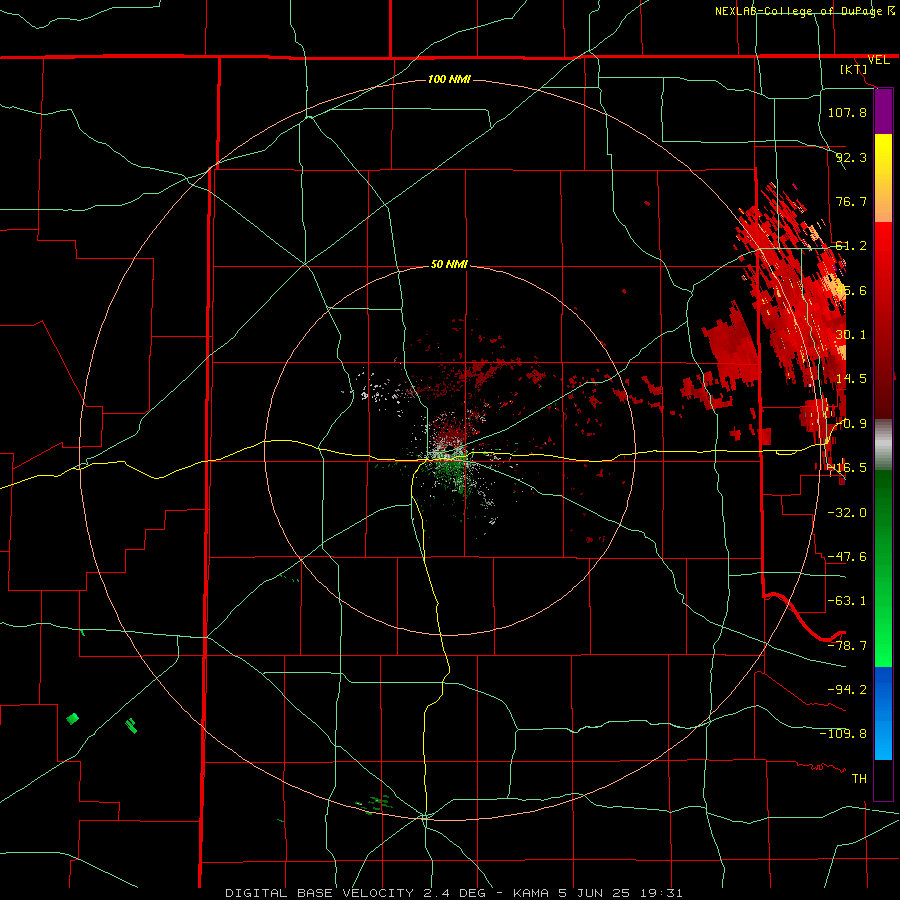Click the 100 NMI range ring label
The image size is (900, 900).
[x=449, y=79]
